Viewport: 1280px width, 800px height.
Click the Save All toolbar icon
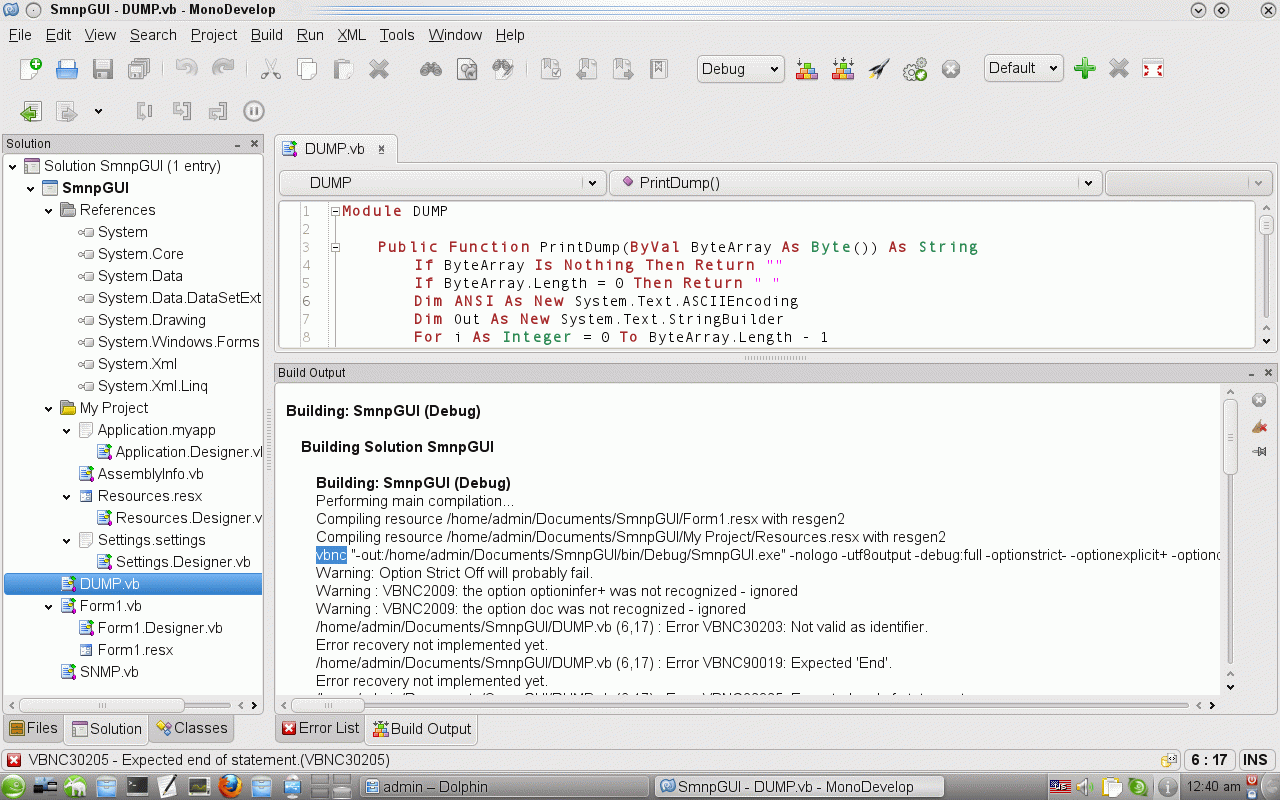click(139, 68)
